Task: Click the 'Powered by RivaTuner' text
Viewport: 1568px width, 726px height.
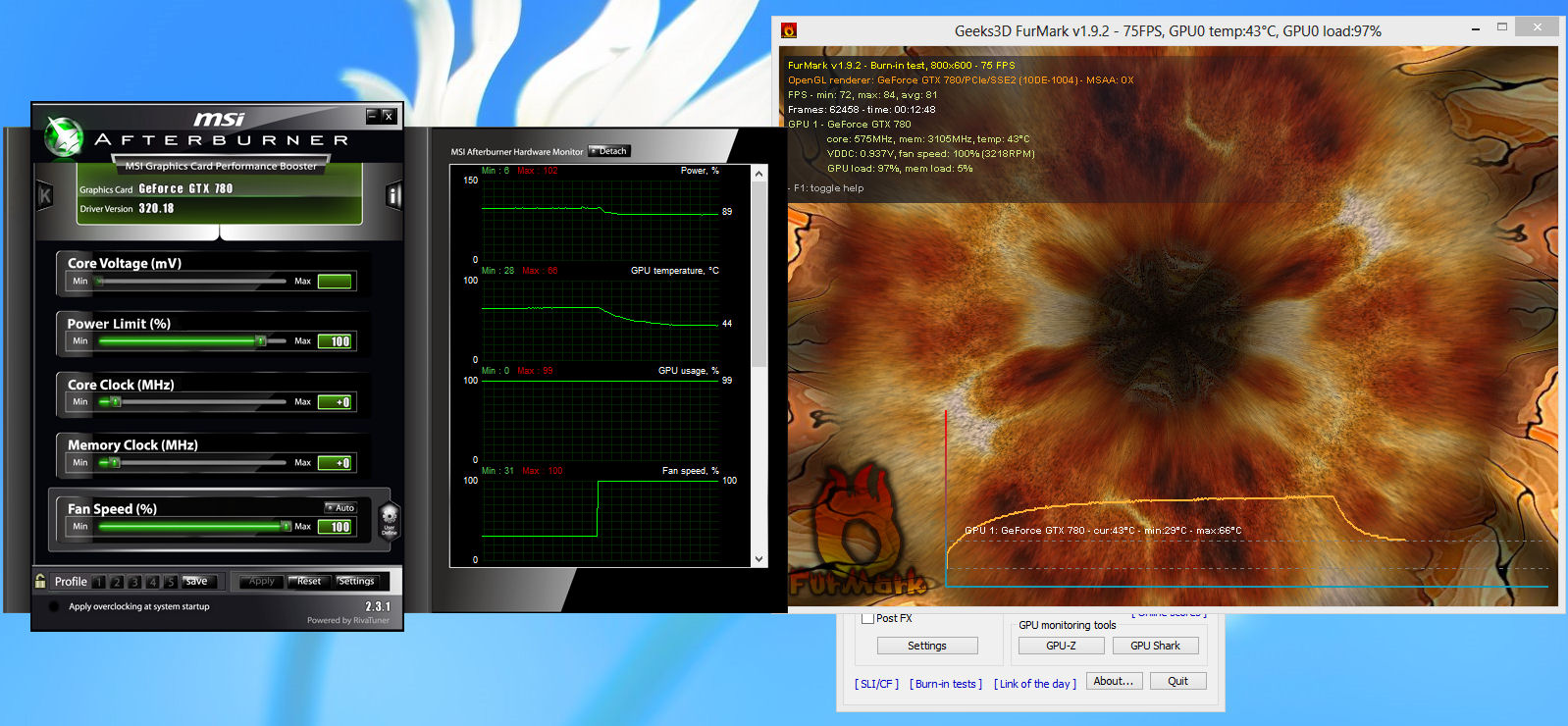Action: (348, 620)
